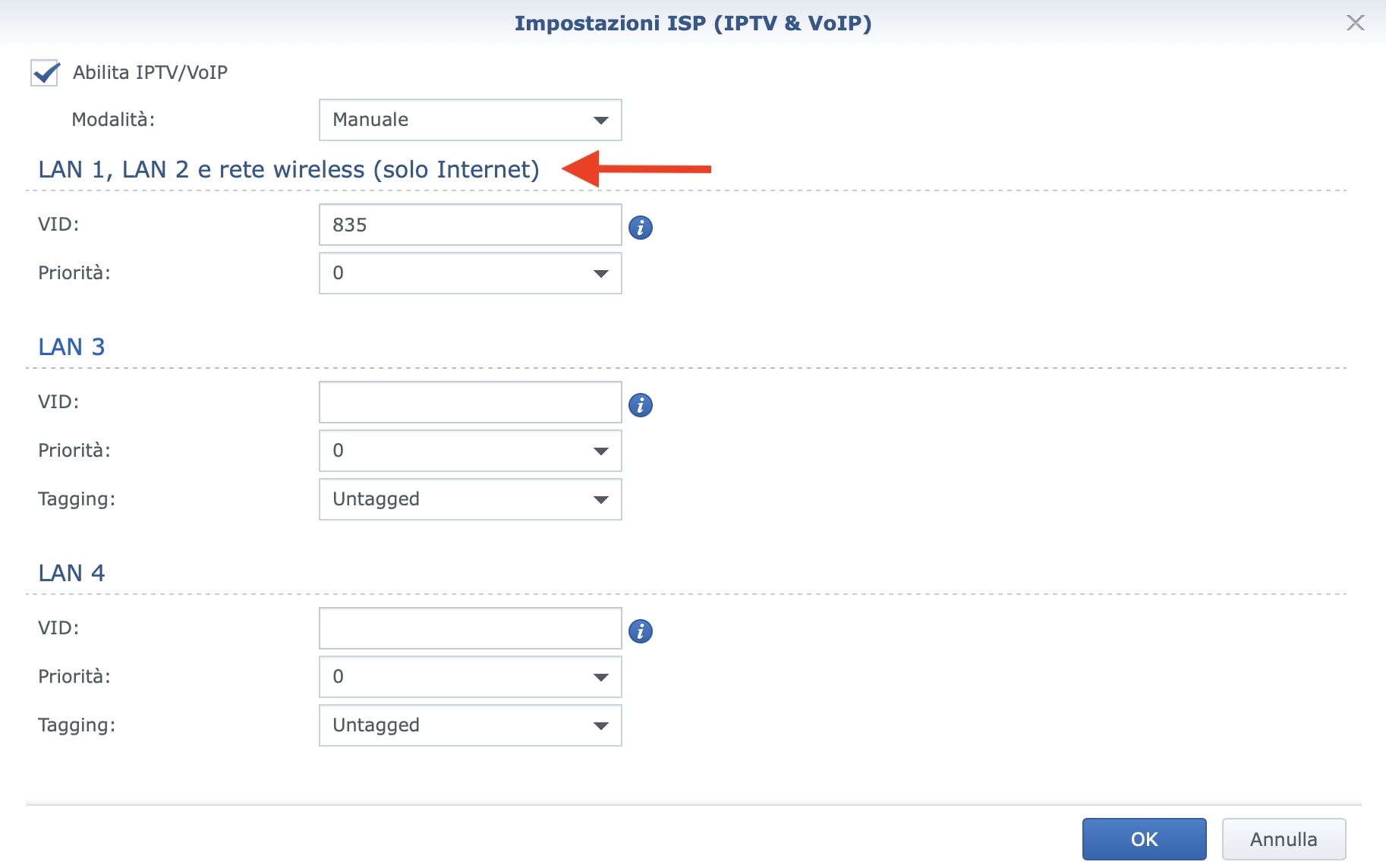Open the info icon next to LAN 4 VID

click(x=641, y=631)
